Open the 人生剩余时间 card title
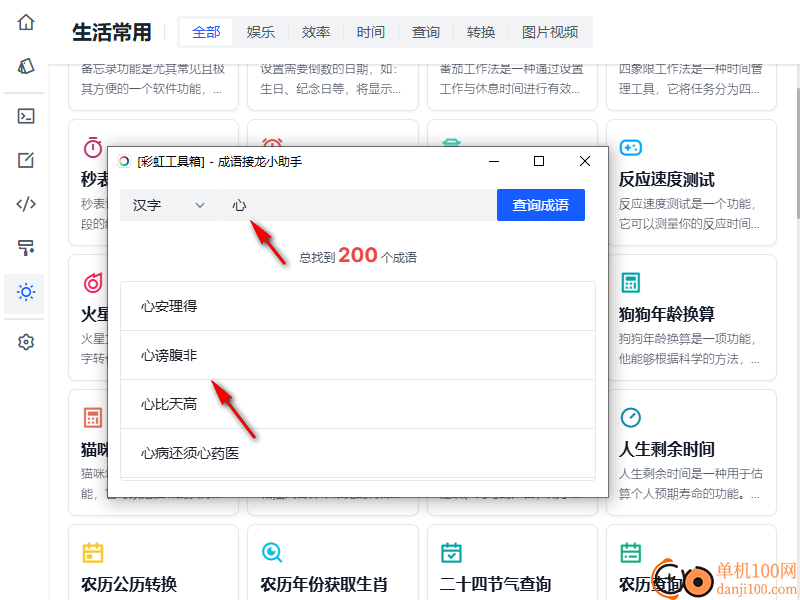The width and height of the screenshot is (800, 600). (667, 449)
